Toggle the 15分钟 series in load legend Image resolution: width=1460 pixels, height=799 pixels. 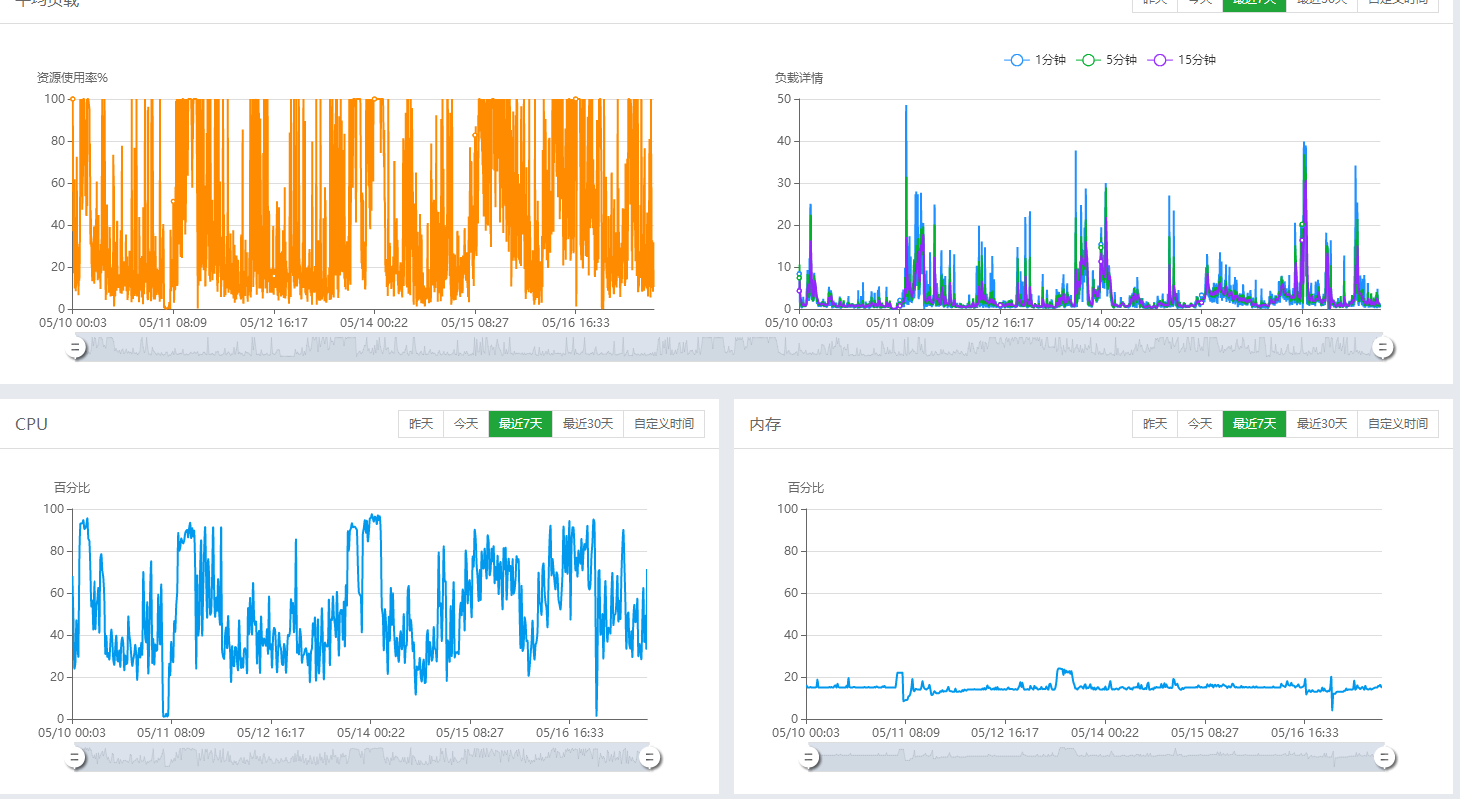point(1182,60)
